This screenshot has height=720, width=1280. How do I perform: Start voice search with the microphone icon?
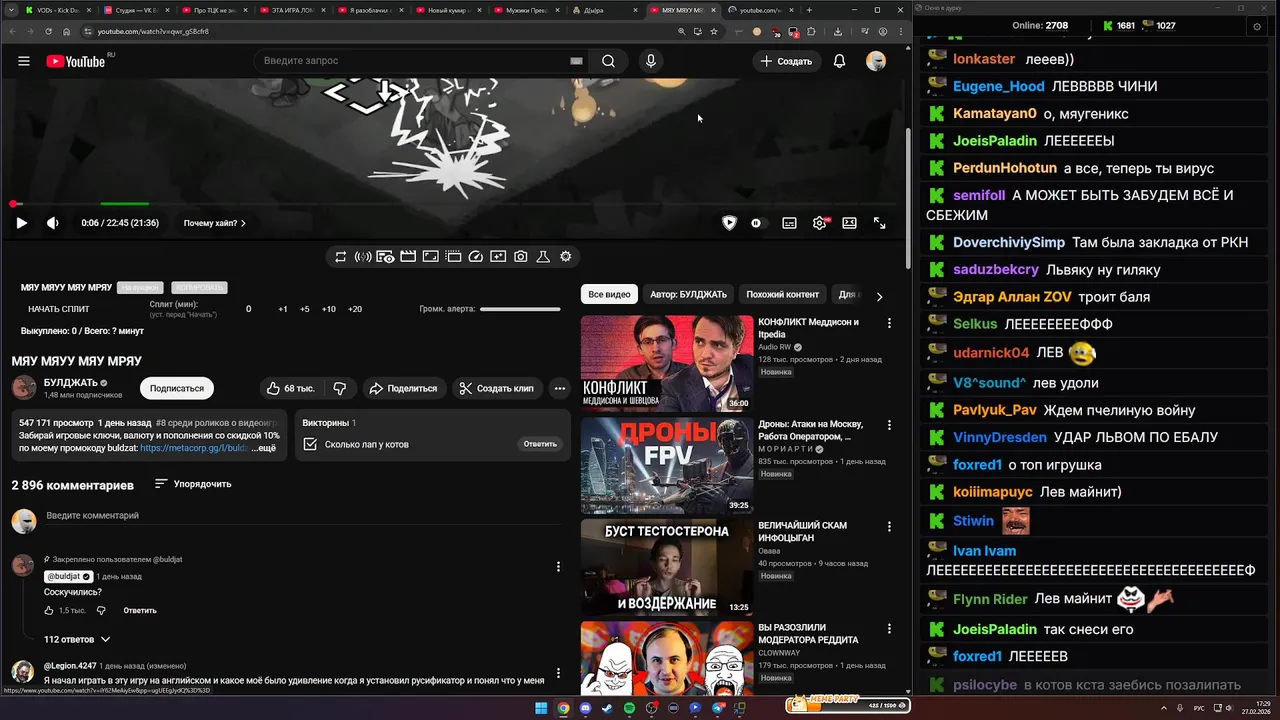click(651, 61)
